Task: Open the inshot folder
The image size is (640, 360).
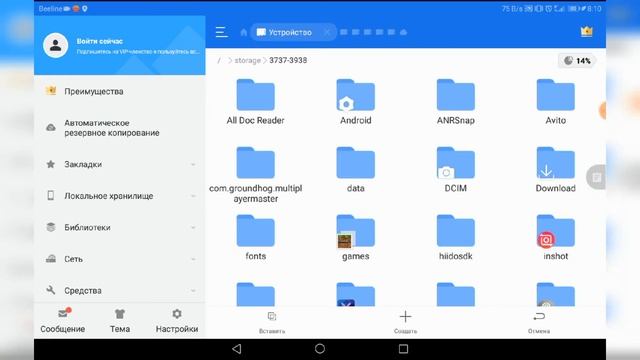Action: coord(556,238)
